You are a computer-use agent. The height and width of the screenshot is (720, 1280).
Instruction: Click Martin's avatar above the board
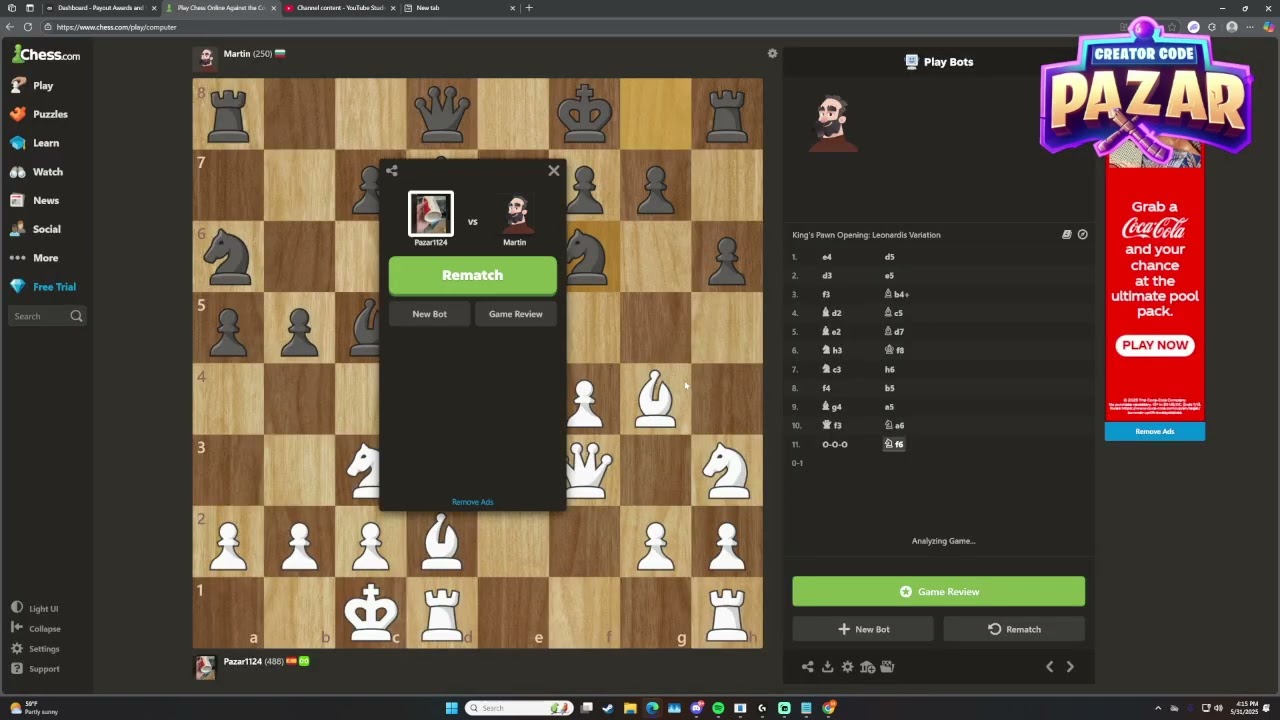click(x=206, y=58)
